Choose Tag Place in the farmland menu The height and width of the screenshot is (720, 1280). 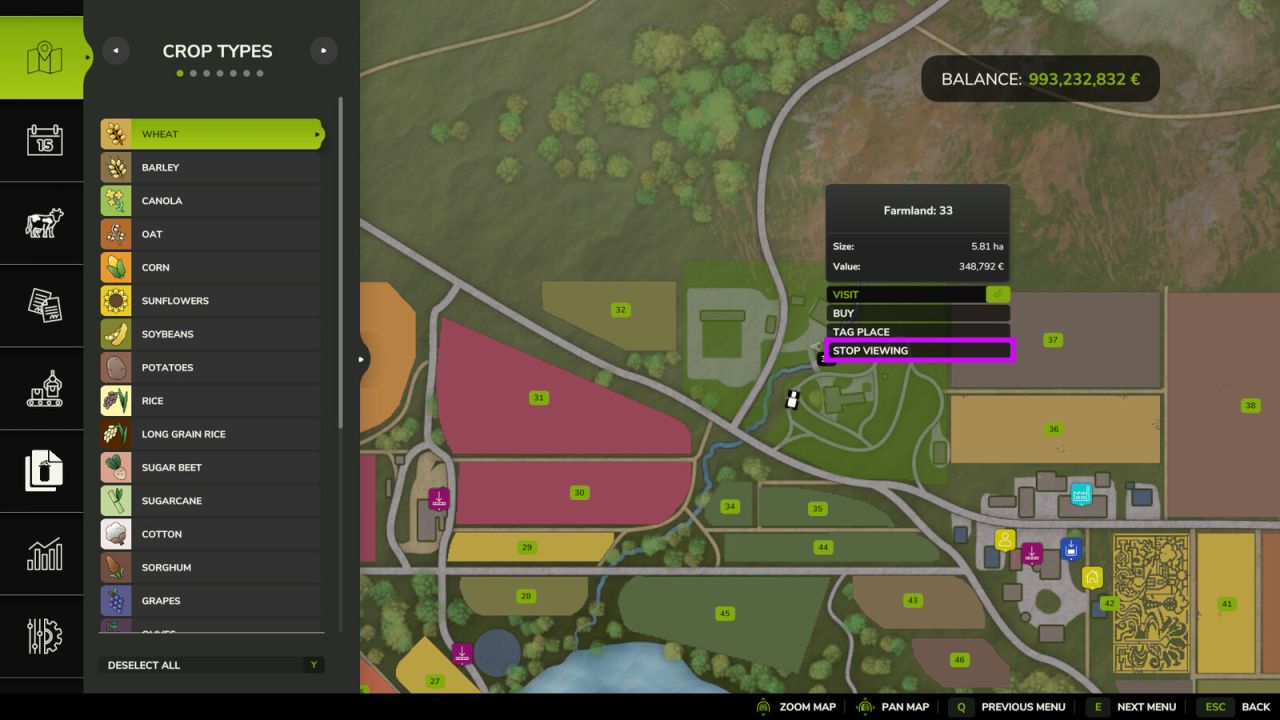pos(918,332)
